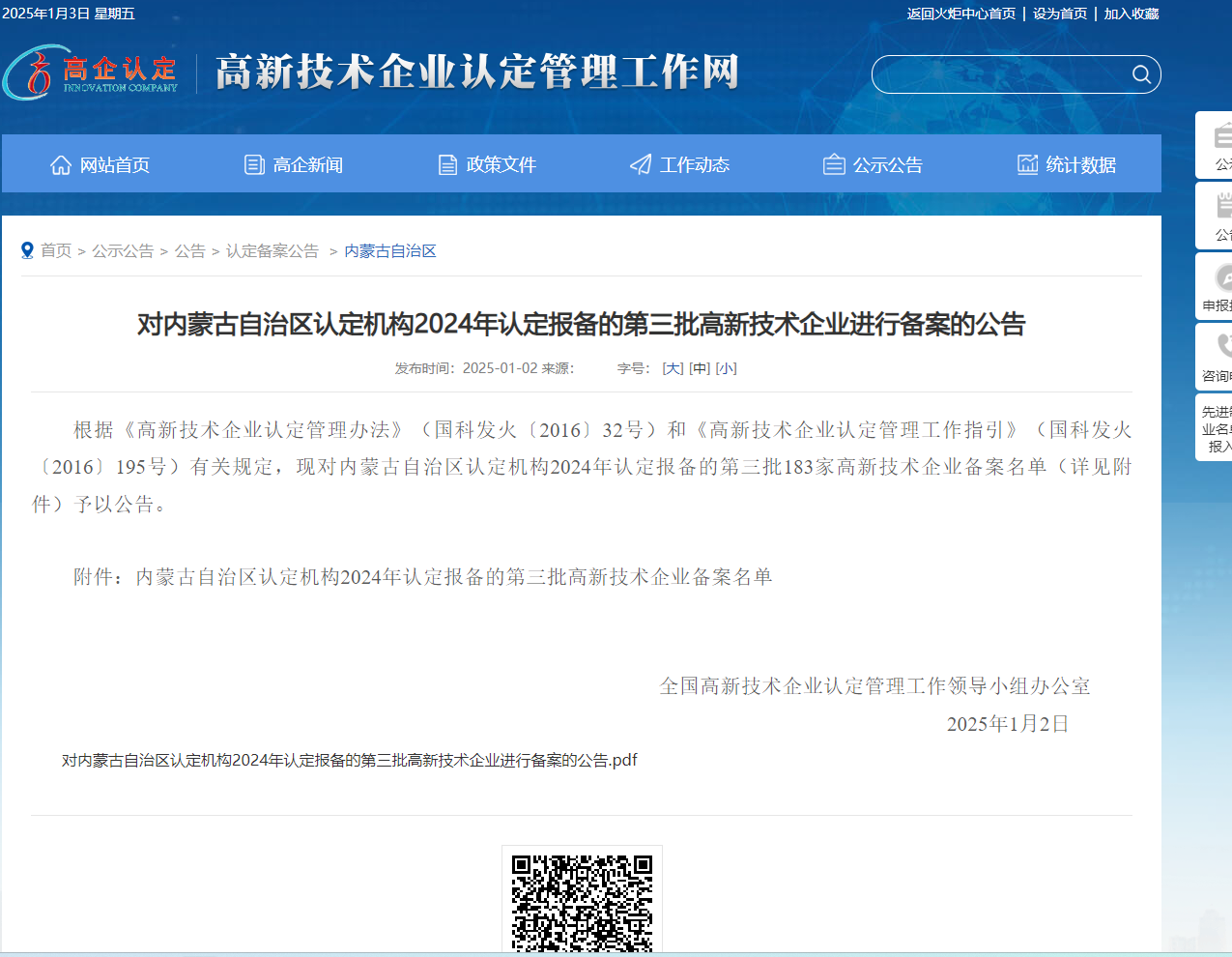Image resolution: width=1232 pixels, height=957 pixels.
Task: Open 政策文件 navigation item
Action: point(487,165)
